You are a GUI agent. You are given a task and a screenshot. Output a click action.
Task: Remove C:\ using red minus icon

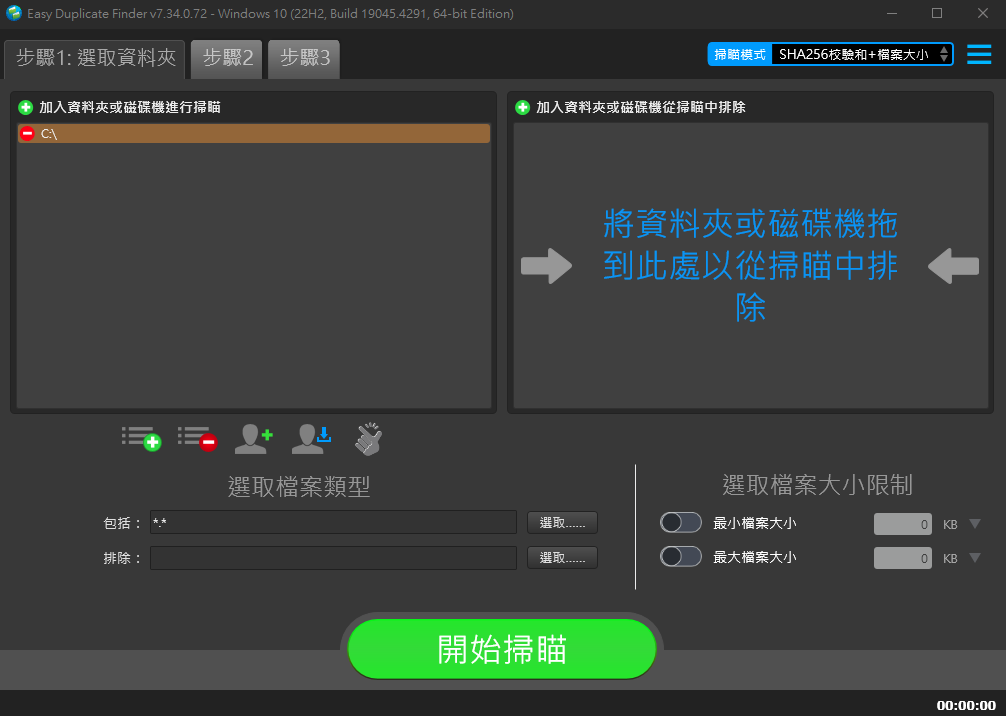pyautogui.click(x=27, y=133)
